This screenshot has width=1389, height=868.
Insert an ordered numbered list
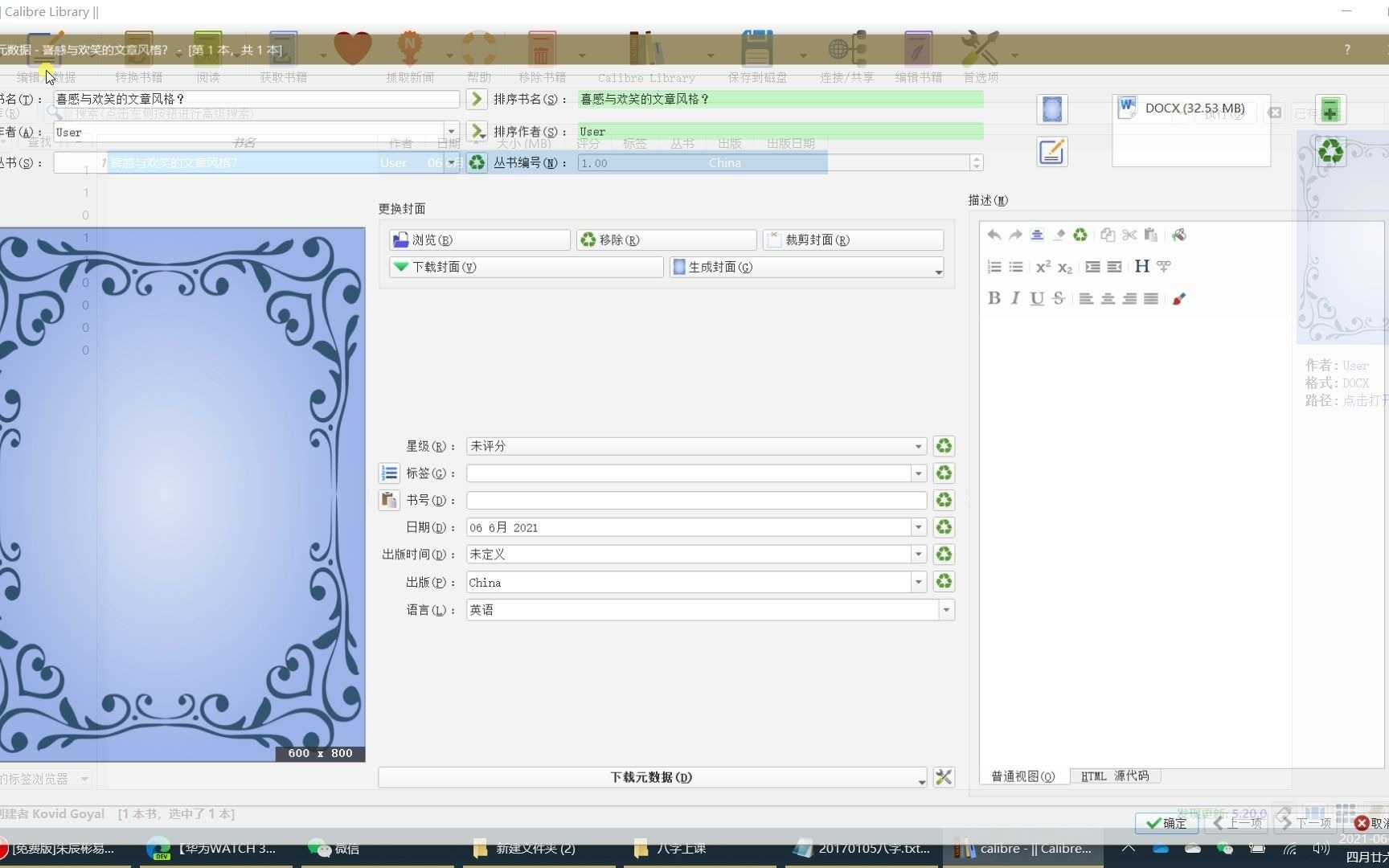pos(994,267)
